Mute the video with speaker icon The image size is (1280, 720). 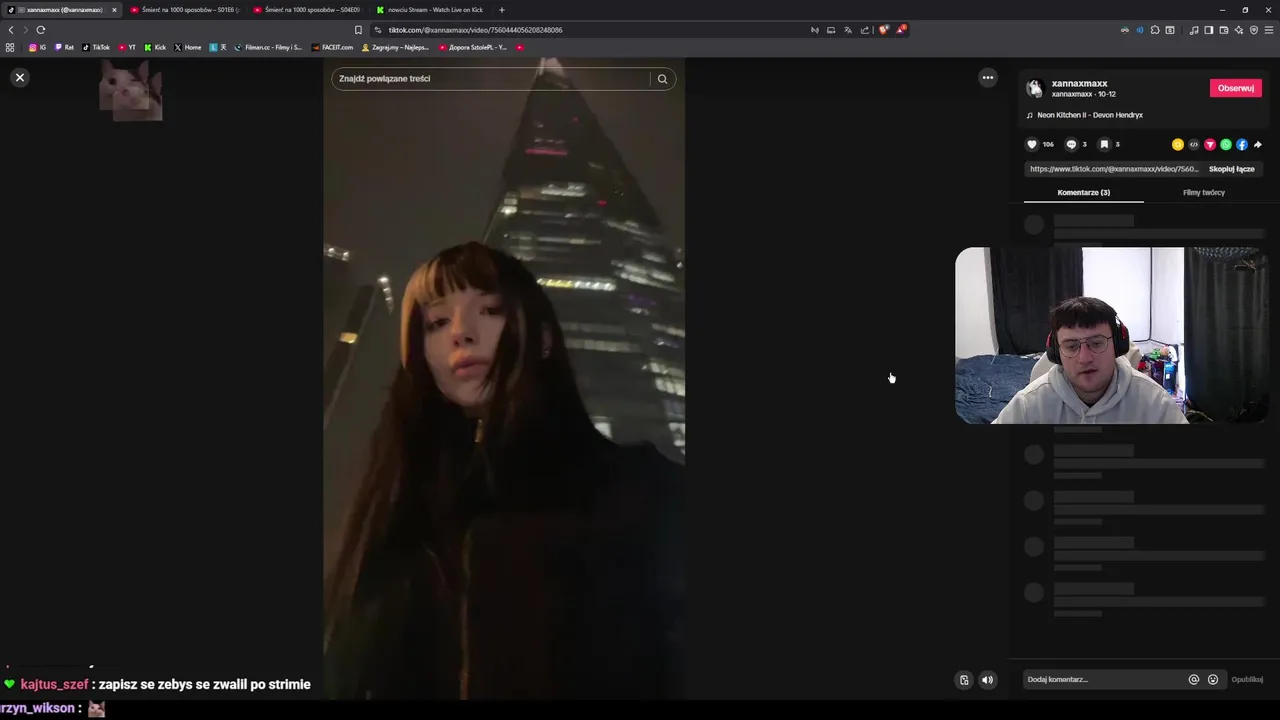[987, 680]
